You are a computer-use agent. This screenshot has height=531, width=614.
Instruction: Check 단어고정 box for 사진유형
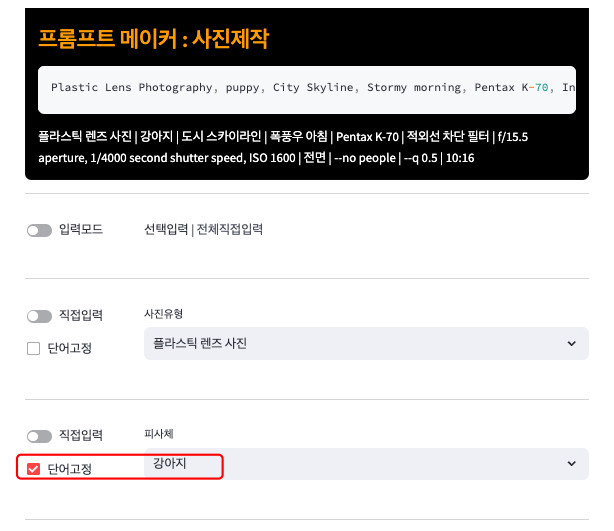point(33,348)
